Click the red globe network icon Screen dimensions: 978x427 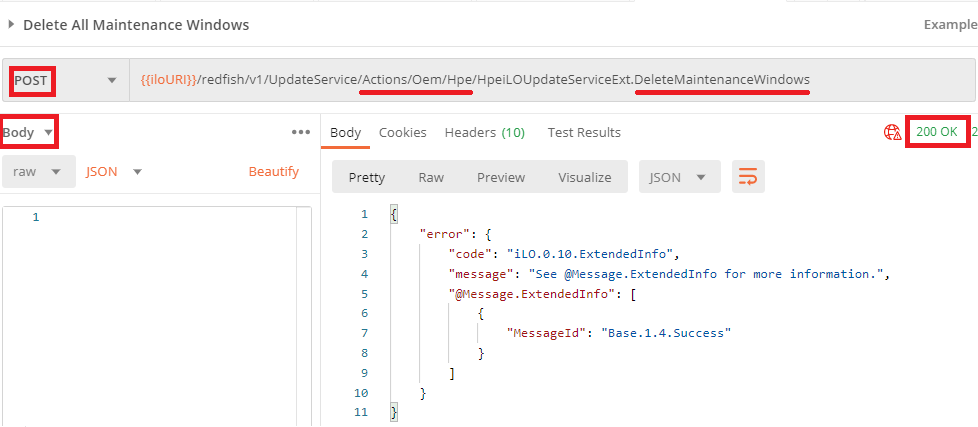point(892,132)
